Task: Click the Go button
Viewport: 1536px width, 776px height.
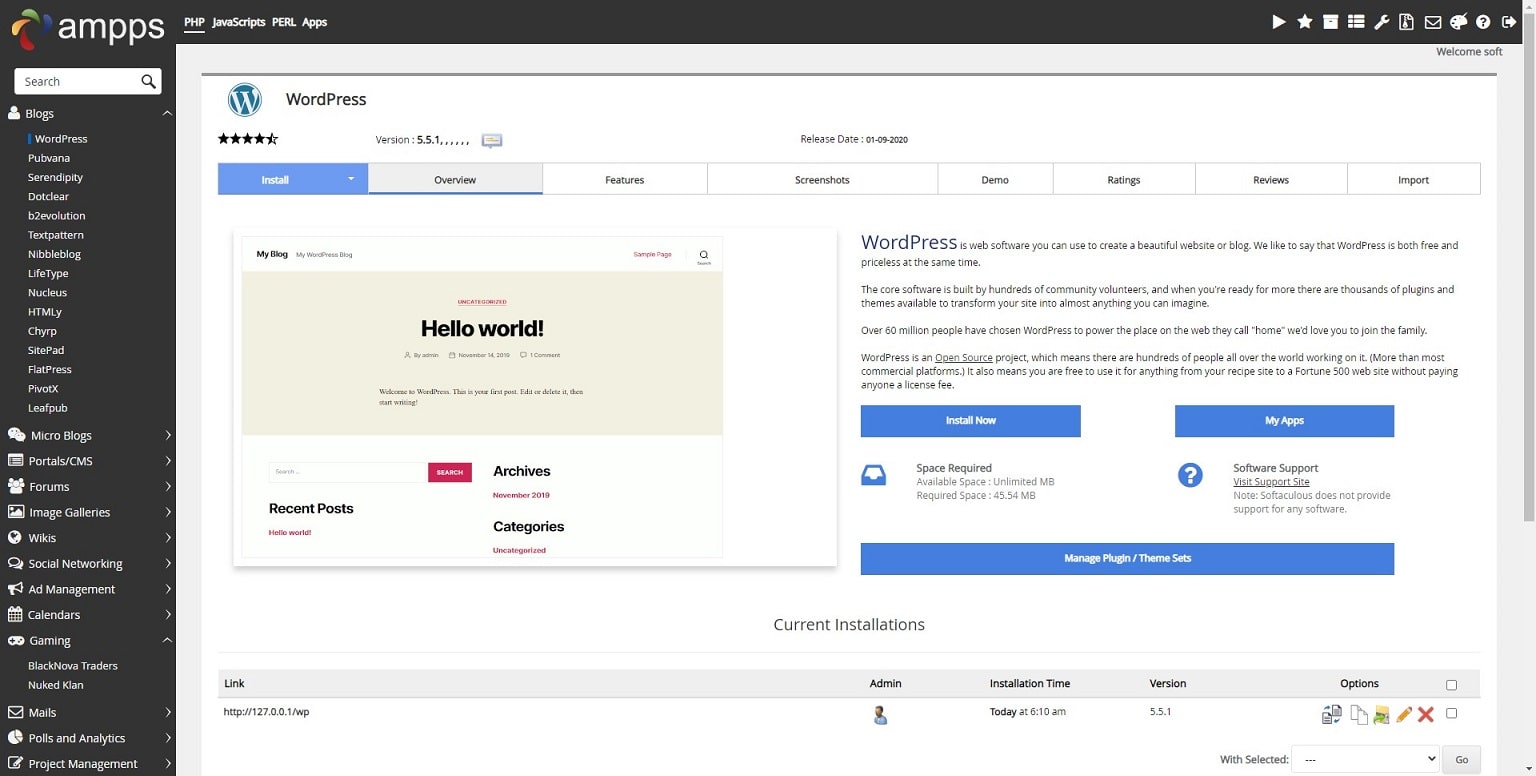Action: 1462,759
